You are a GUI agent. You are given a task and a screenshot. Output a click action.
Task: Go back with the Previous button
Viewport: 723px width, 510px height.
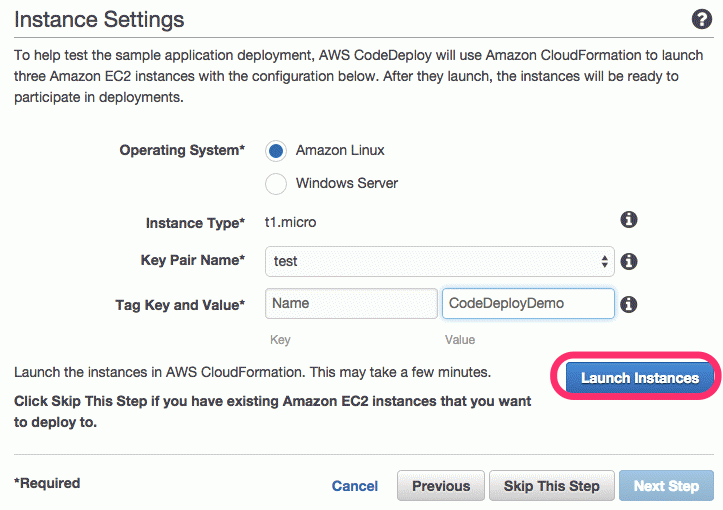(441, 486)
